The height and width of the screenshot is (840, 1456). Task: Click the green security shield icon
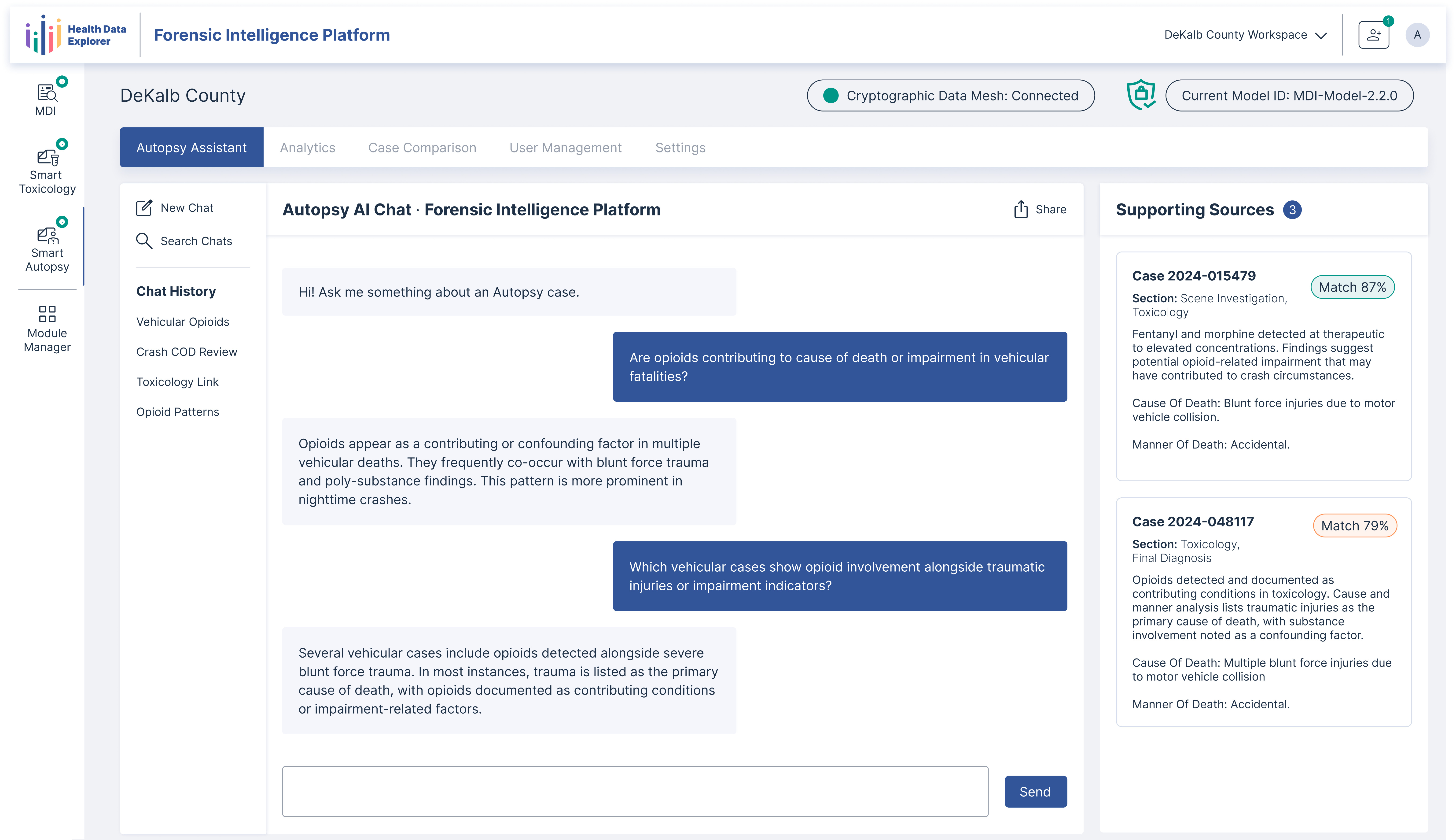1141,95
